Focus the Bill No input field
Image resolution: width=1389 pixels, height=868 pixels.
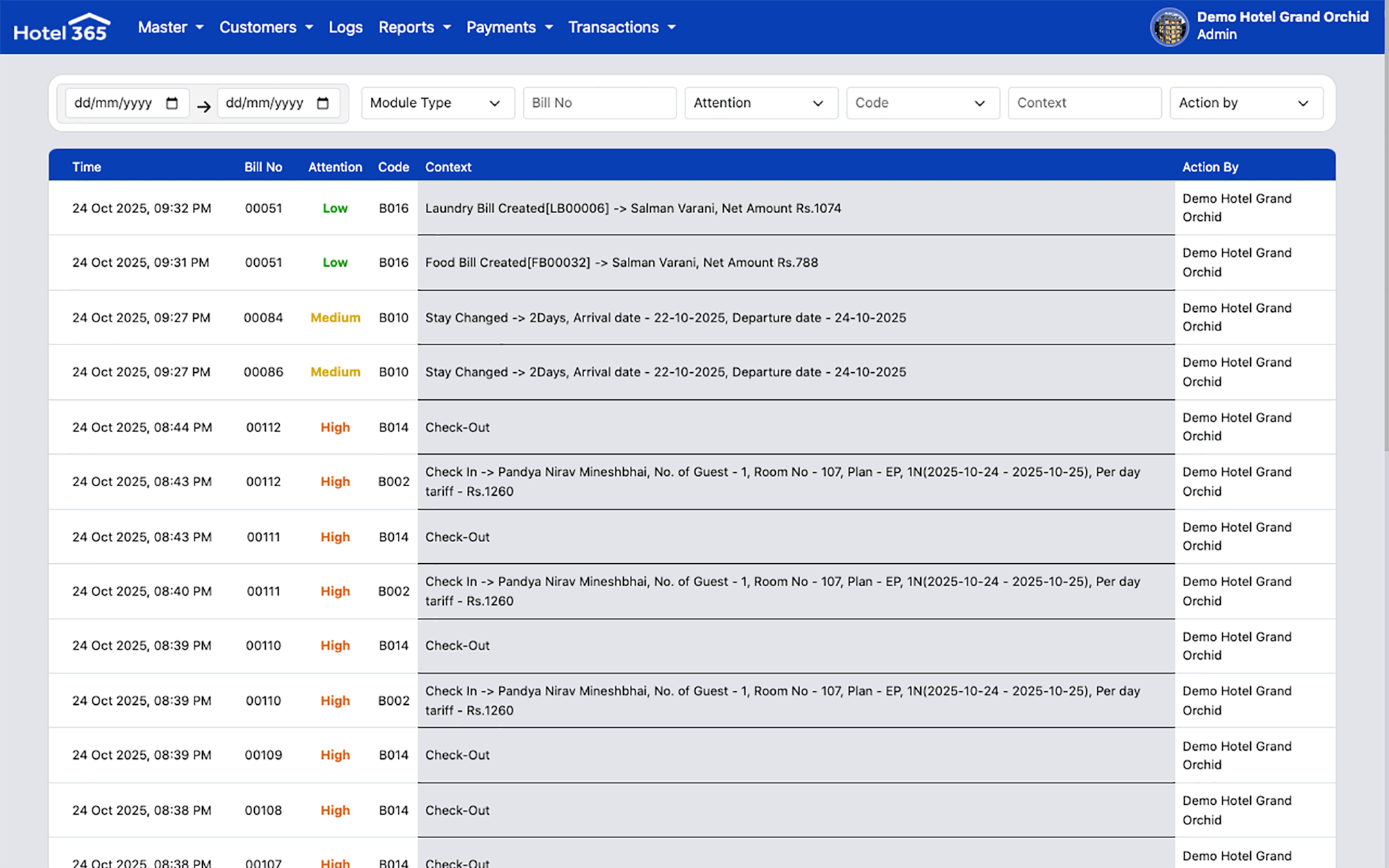[x=599, y=103]
